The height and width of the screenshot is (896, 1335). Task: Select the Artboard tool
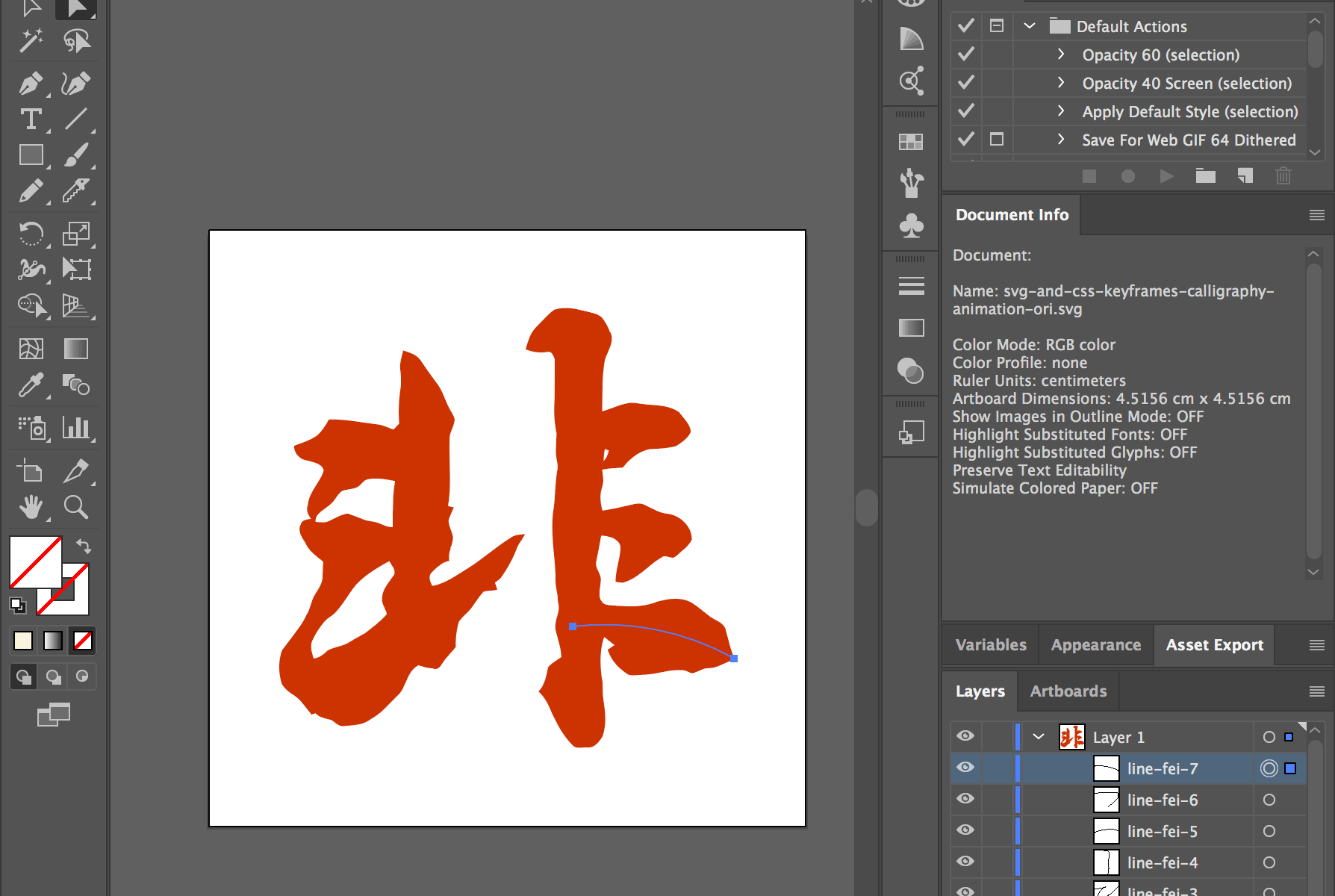(x=31, y=471)
